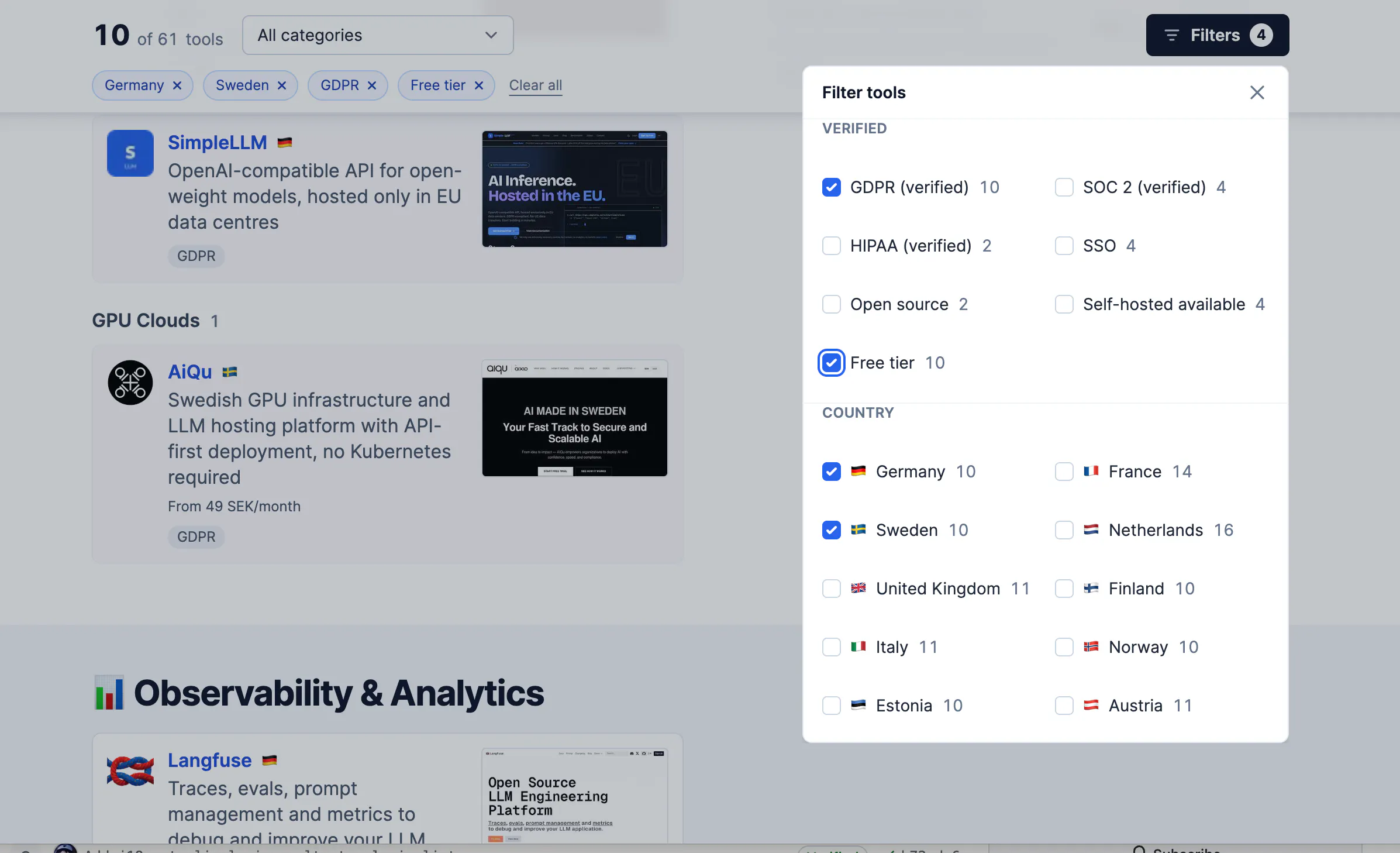Open the AiQu tool link
The image size is (1400, 853).
click(x=190, y=372)
